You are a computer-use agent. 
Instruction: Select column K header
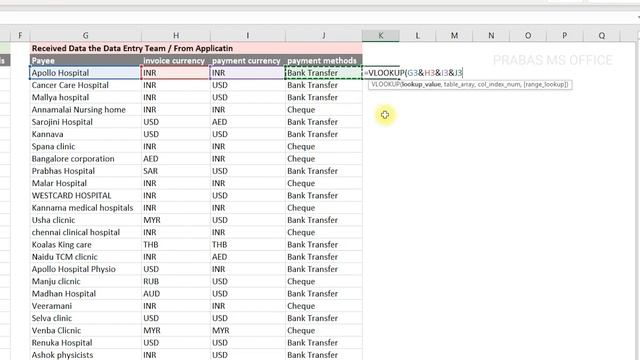pyautogui.click(x=380, y=36)
